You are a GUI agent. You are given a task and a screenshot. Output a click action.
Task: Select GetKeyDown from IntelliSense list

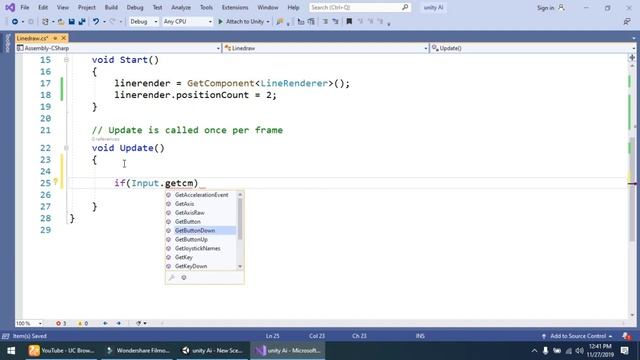[201, 266]
